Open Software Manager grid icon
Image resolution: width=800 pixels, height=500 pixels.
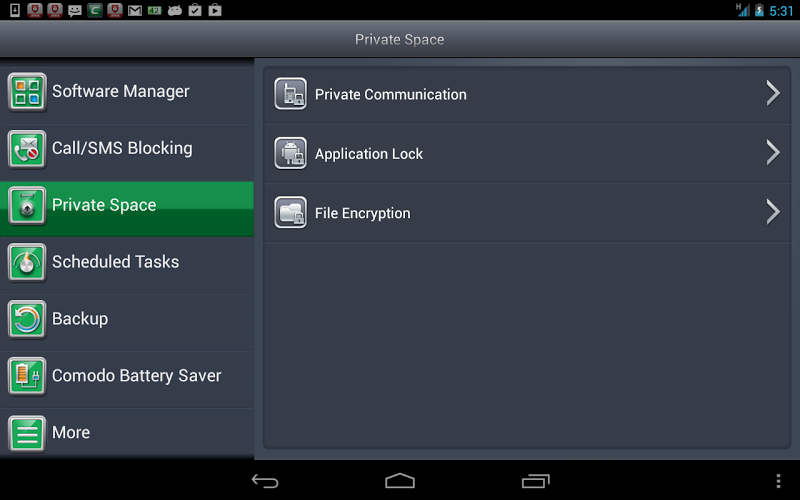(x=27, y=92)
